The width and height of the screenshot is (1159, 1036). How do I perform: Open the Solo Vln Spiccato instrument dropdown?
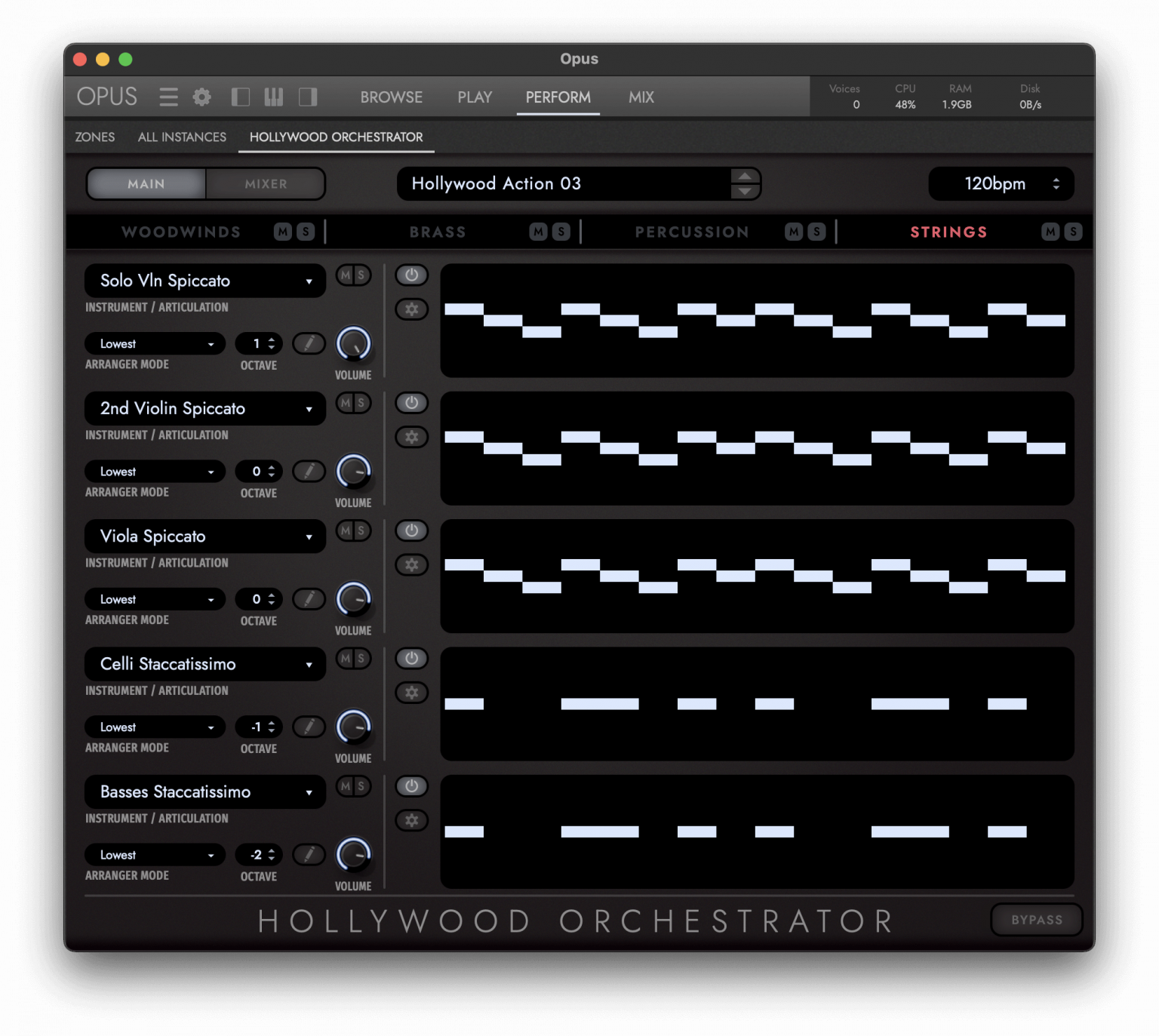point(204,281)
